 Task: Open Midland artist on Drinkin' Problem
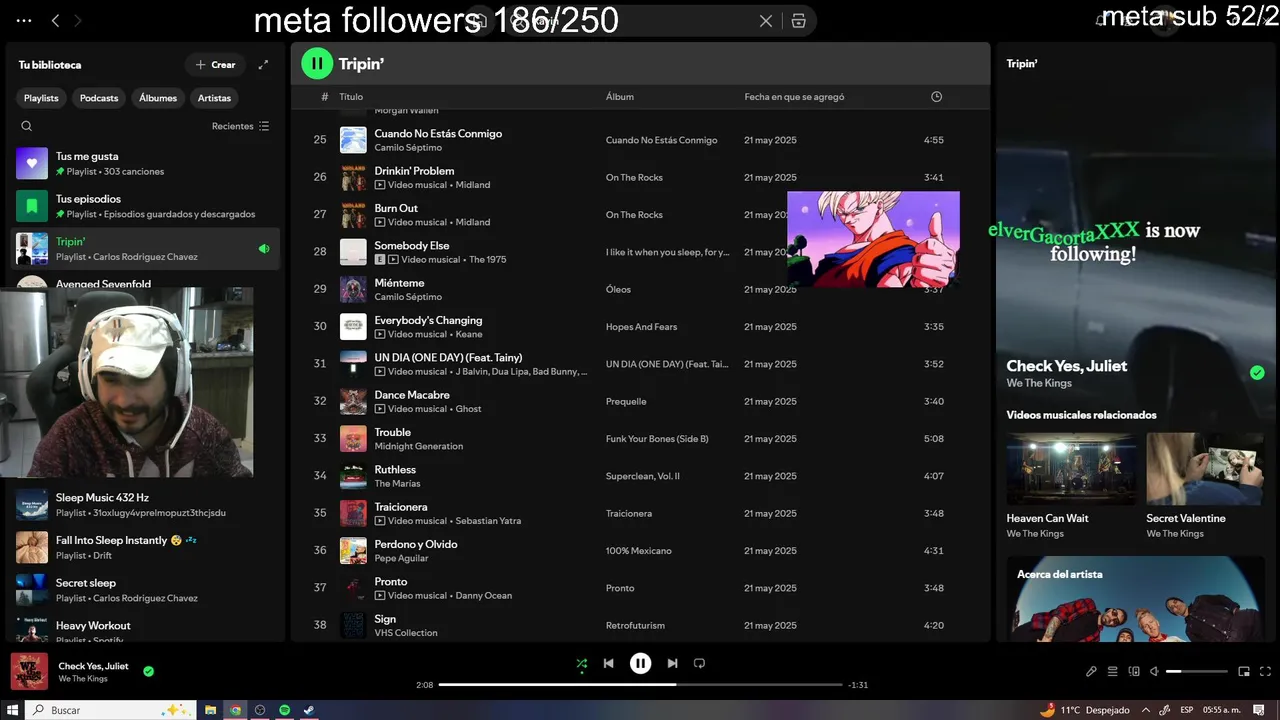(x=473, y=185)
